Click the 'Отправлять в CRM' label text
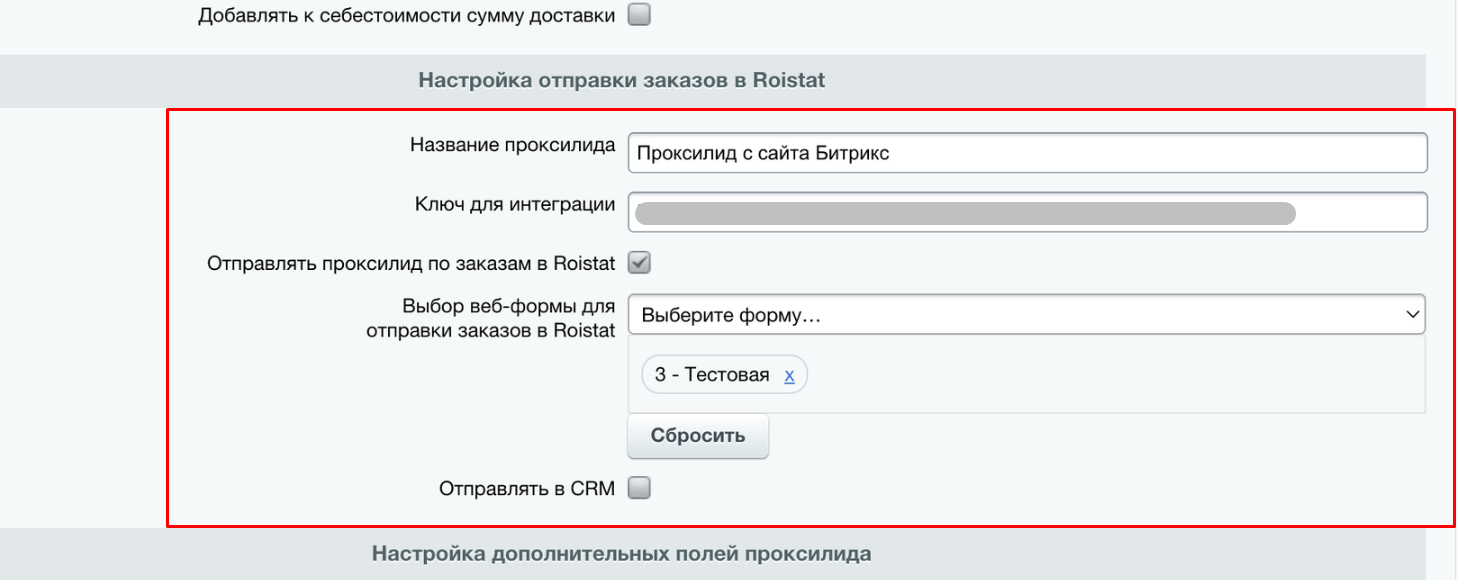1480x580 pixels. coord(526,489)
